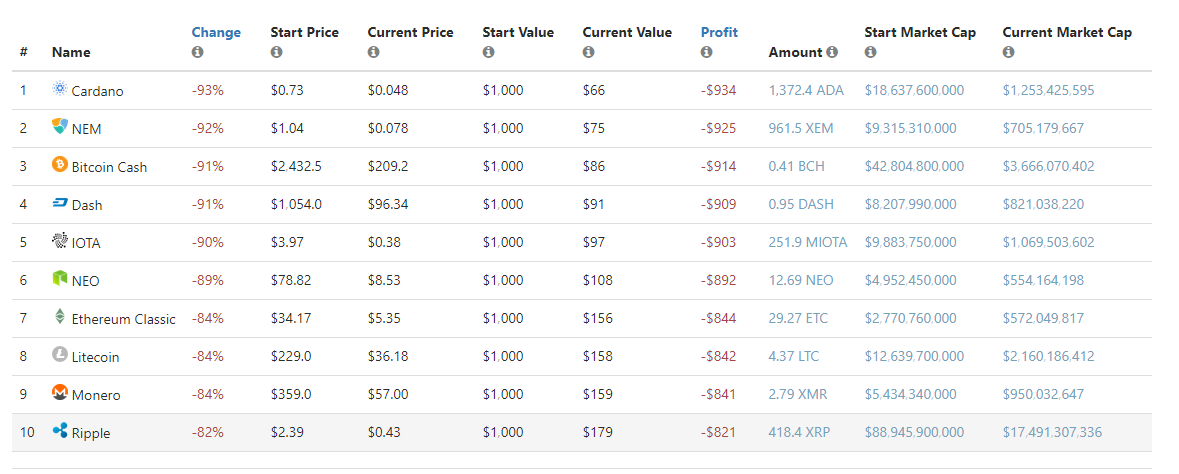This screenshot has width=1179, height=474.
Task: Click the Bitcoin Cash orange icon
Action: coord(59,166)
